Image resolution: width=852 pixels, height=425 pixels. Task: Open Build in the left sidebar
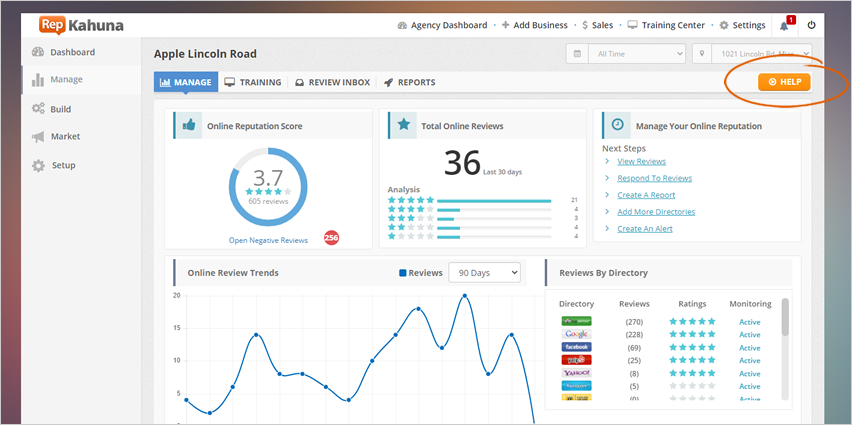click(60, 109)
